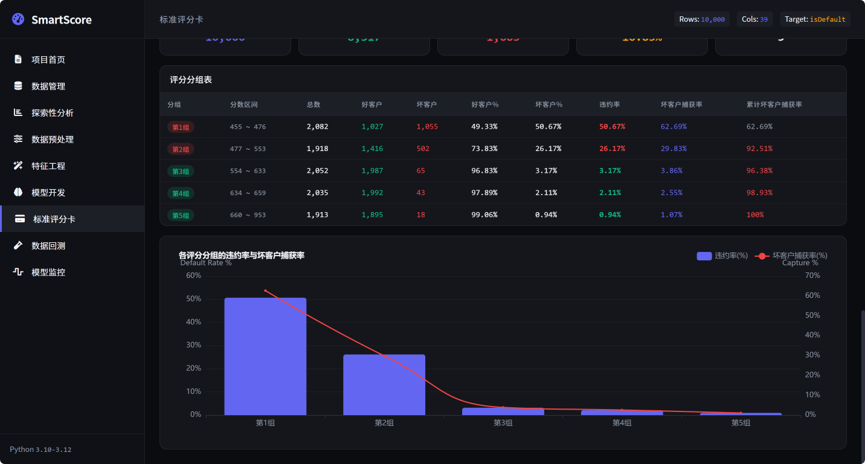The width and height of the screenshot is (865, 464).
Task: Click the 第4组 badge in table
Action: (180, 193)
